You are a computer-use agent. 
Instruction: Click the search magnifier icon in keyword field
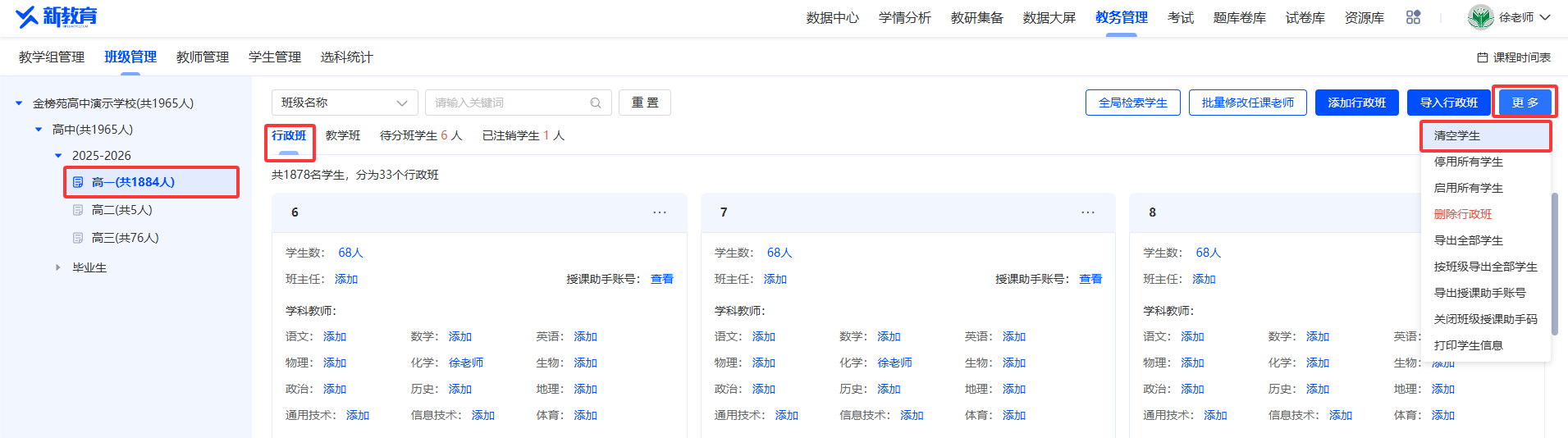pyautogui.click(x=596, y=103)
